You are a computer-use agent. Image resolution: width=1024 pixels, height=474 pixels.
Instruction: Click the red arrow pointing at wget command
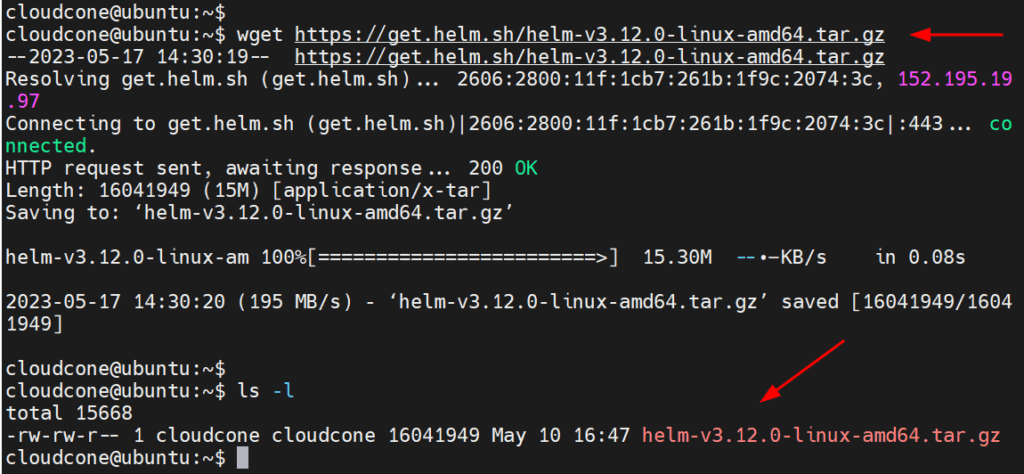click(956, 35)
